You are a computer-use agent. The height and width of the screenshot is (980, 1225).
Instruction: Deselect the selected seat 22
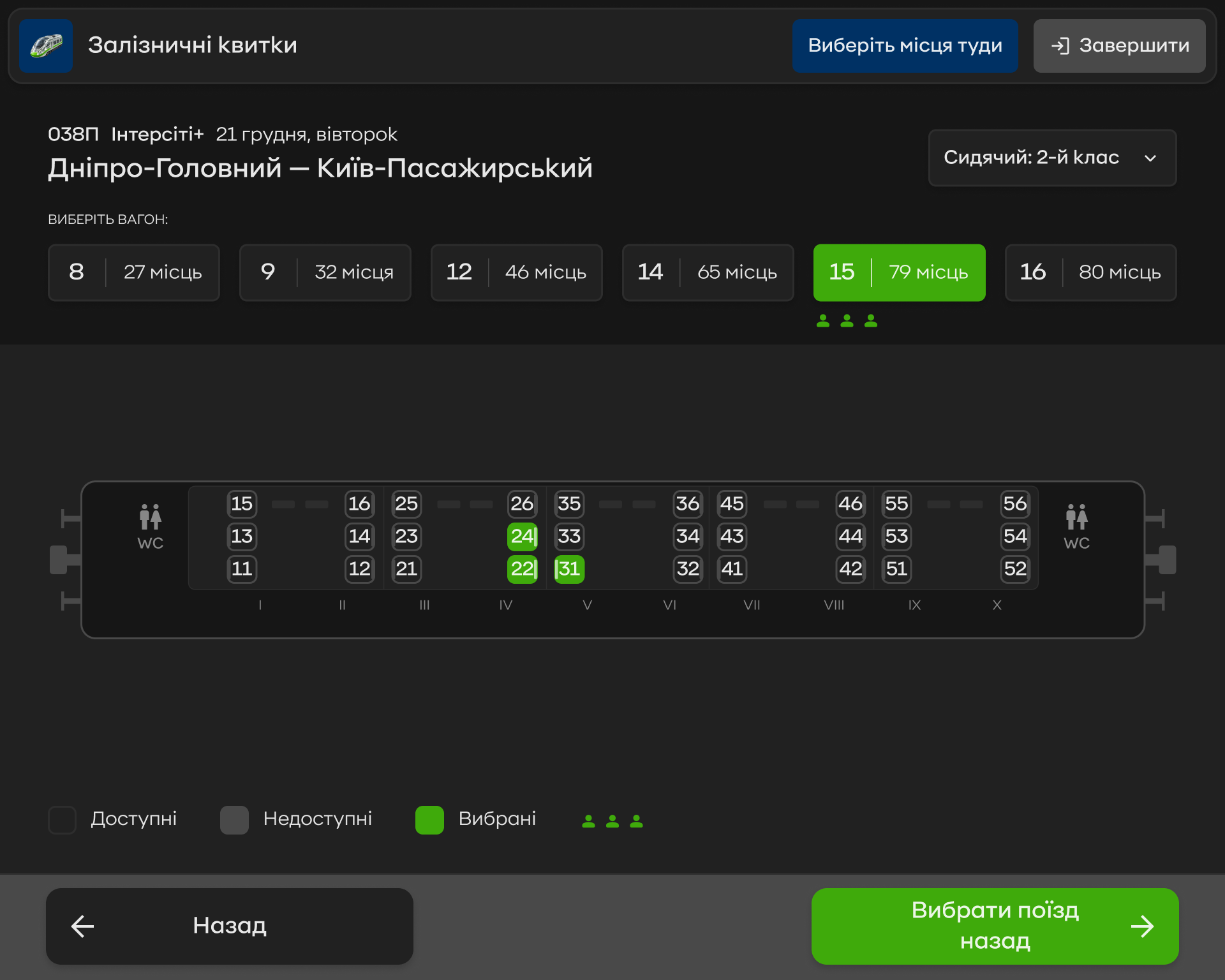523,568
